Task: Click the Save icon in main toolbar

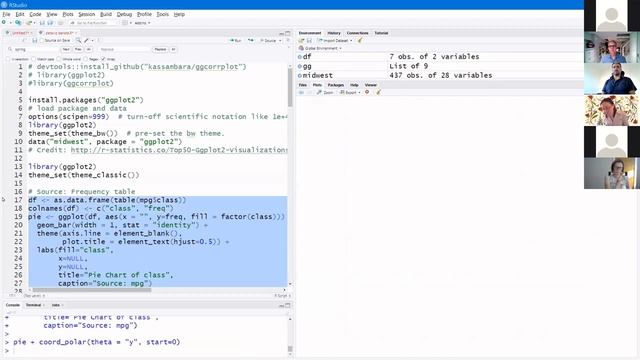Action: (42, 23)
